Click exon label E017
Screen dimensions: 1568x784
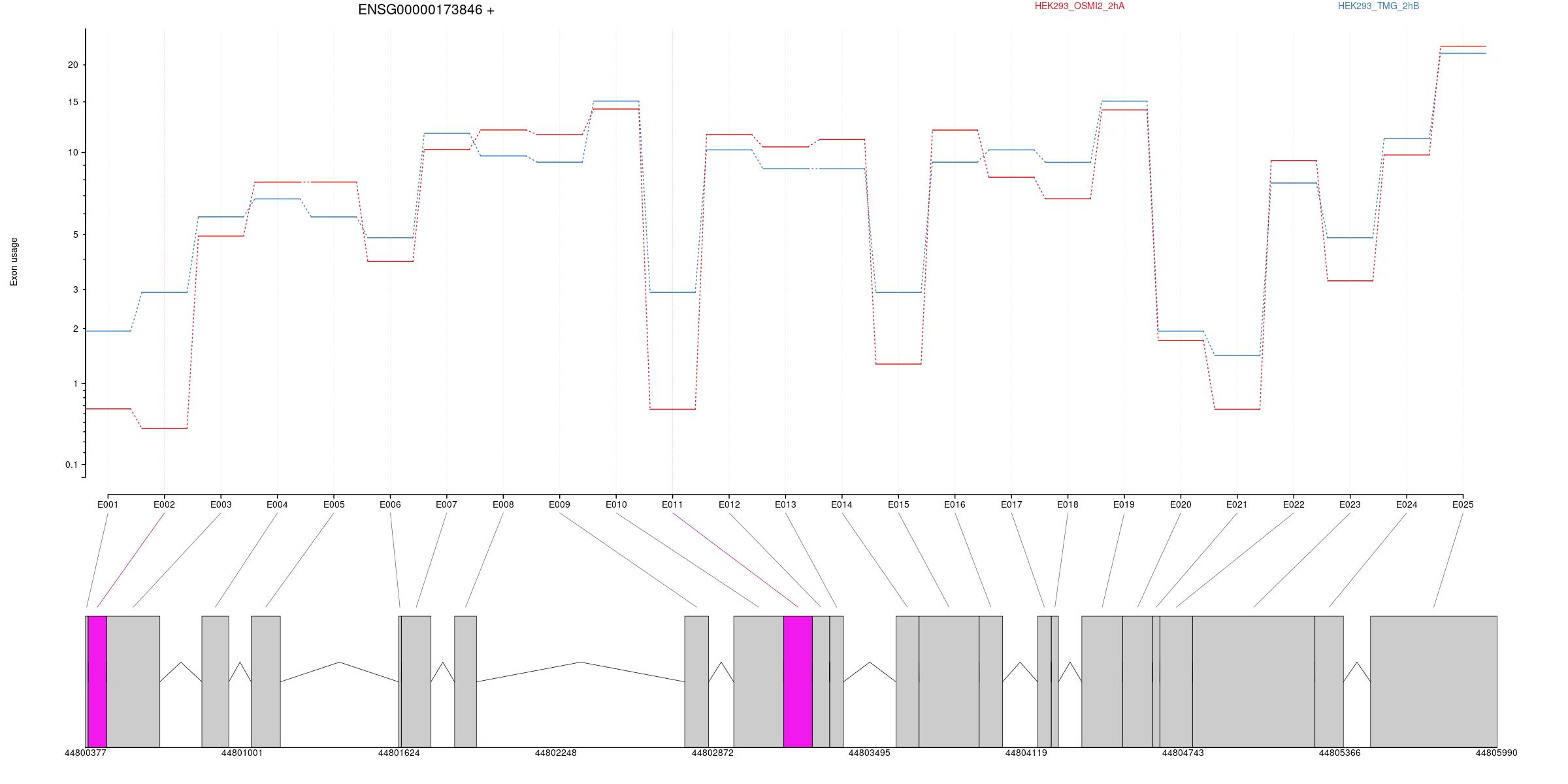tap(1011, 504)
